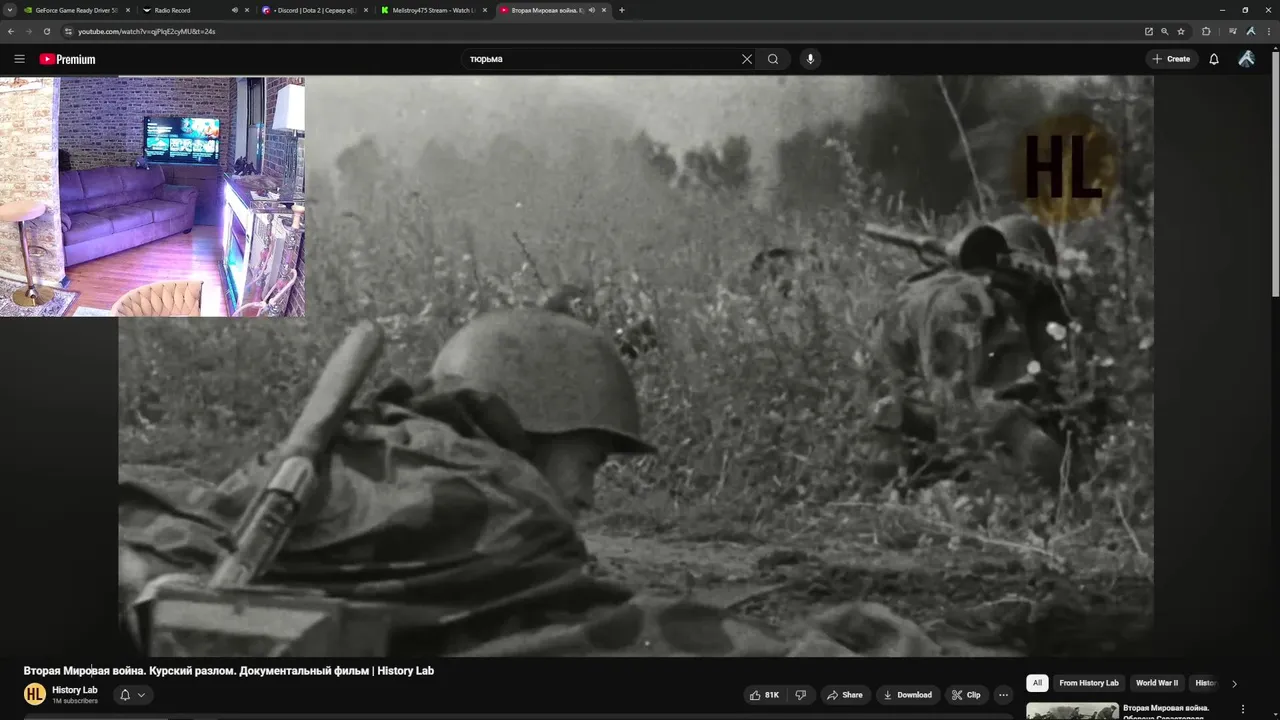Click the webcam overlay picture-in-picture thumbnail
Viewport: 1280px width, 720px height.
coord(152,196)
